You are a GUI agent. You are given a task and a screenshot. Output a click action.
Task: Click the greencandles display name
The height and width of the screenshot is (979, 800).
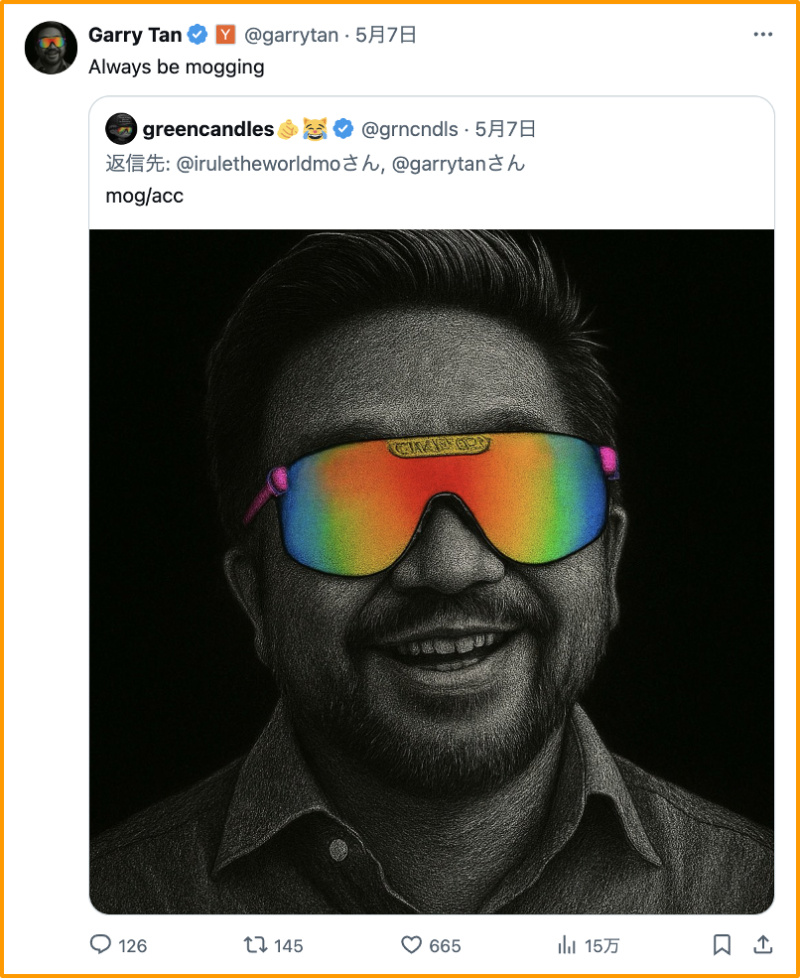(x=208, y=129)
